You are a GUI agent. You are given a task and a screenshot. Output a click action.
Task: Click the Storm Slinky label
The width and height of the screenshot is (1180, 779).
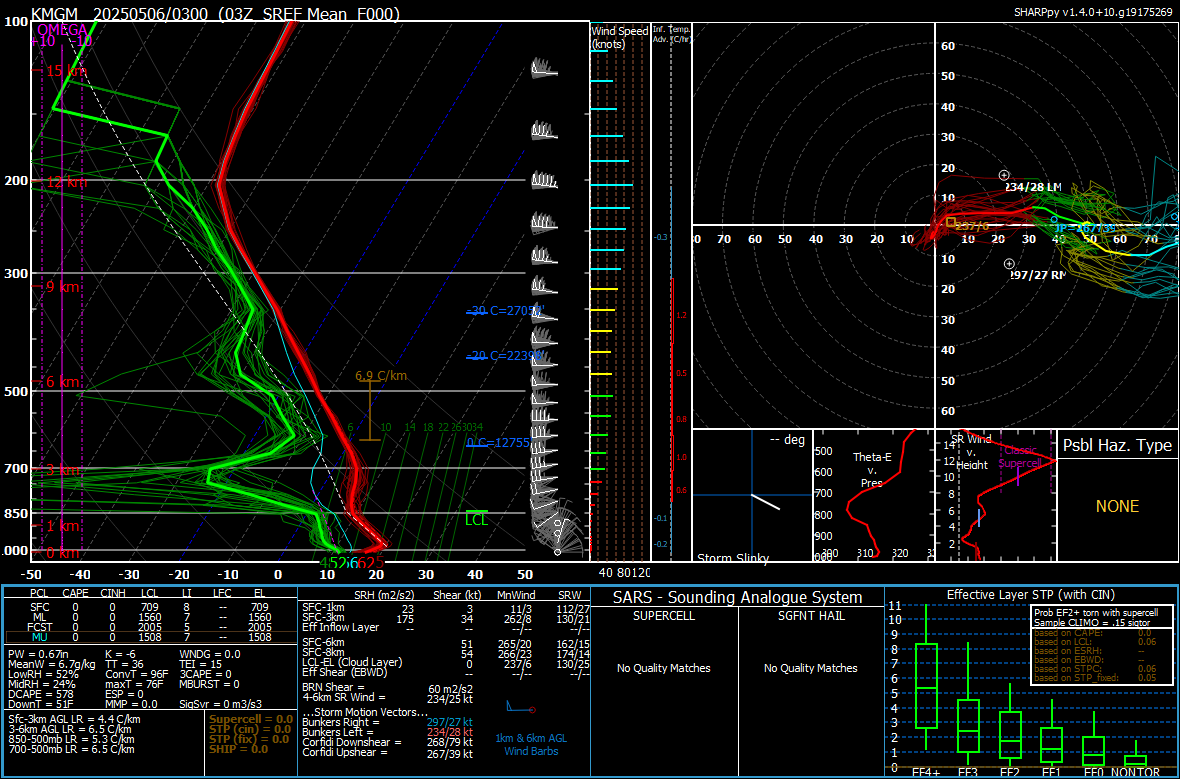[733, 558]
